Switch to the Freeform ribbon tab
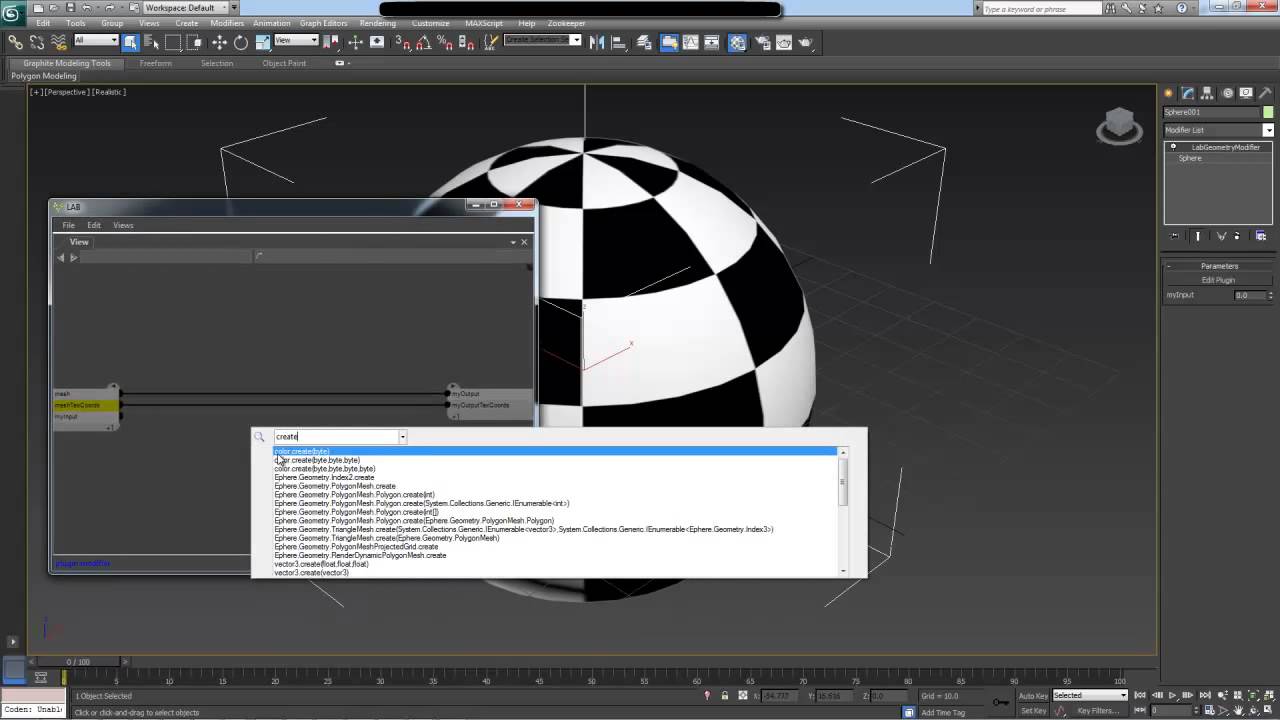This screenshot has width=1280, height=720. pos(155,63)
